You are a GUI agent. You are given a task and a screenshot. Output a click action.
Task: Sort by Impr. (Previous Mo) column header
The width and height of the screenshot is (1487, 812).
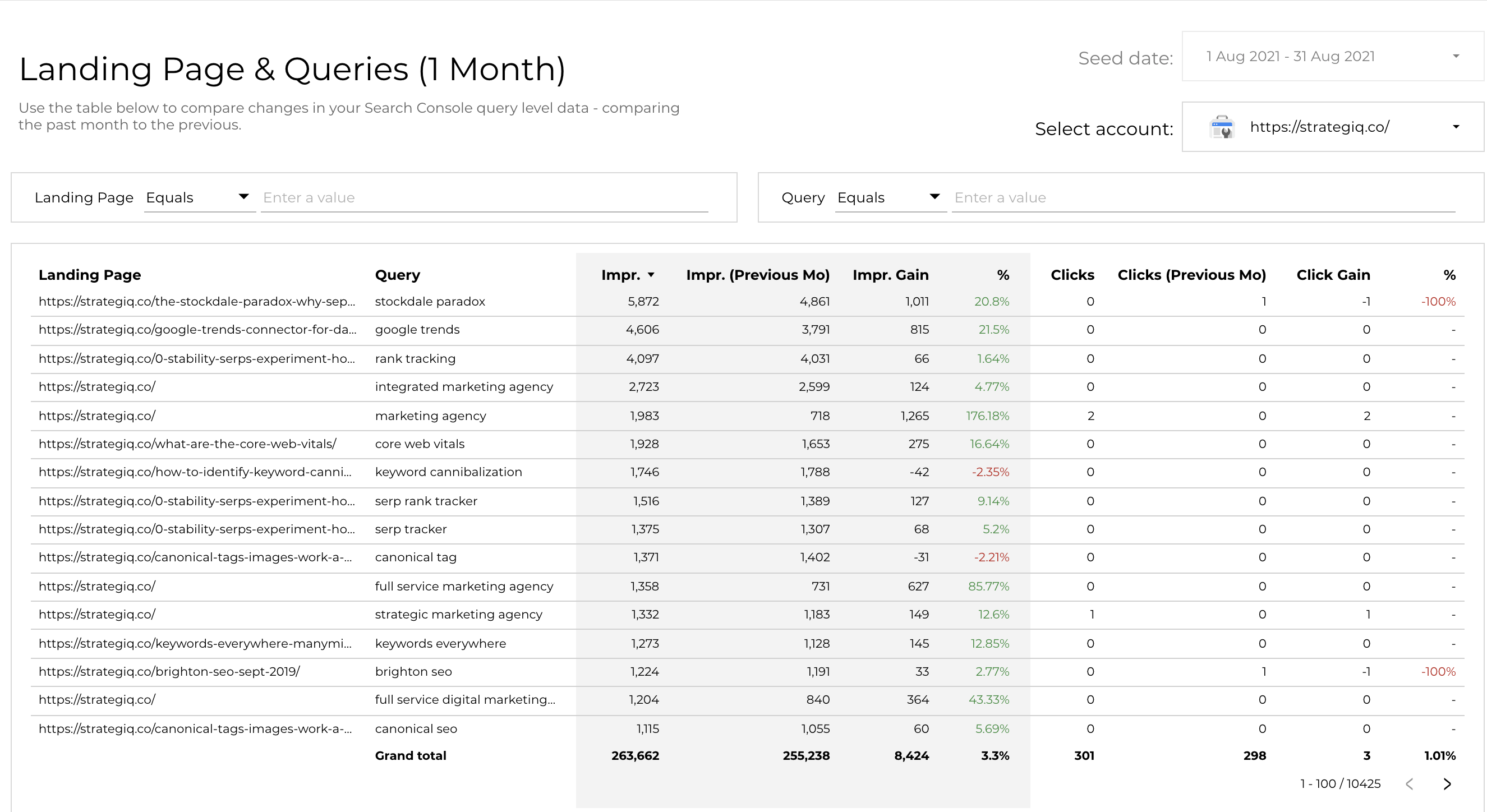tap(757, 275)
